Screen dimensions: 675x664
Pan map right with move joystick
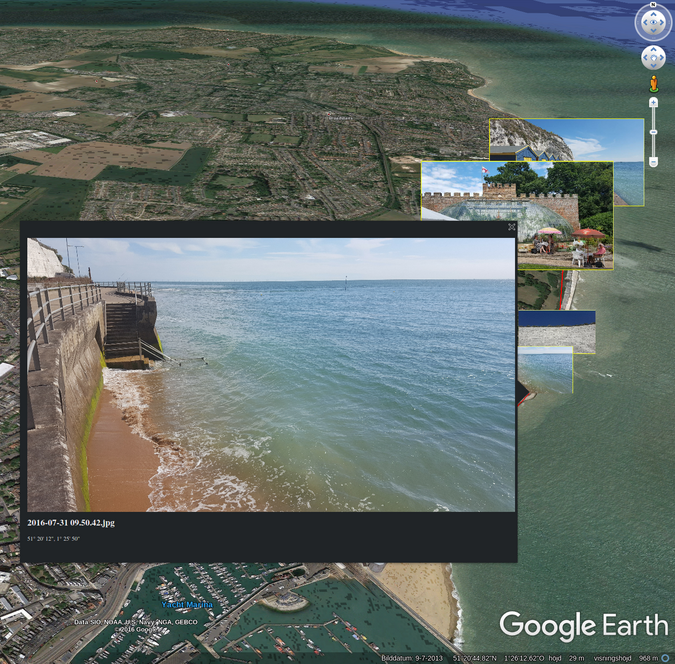661,58
